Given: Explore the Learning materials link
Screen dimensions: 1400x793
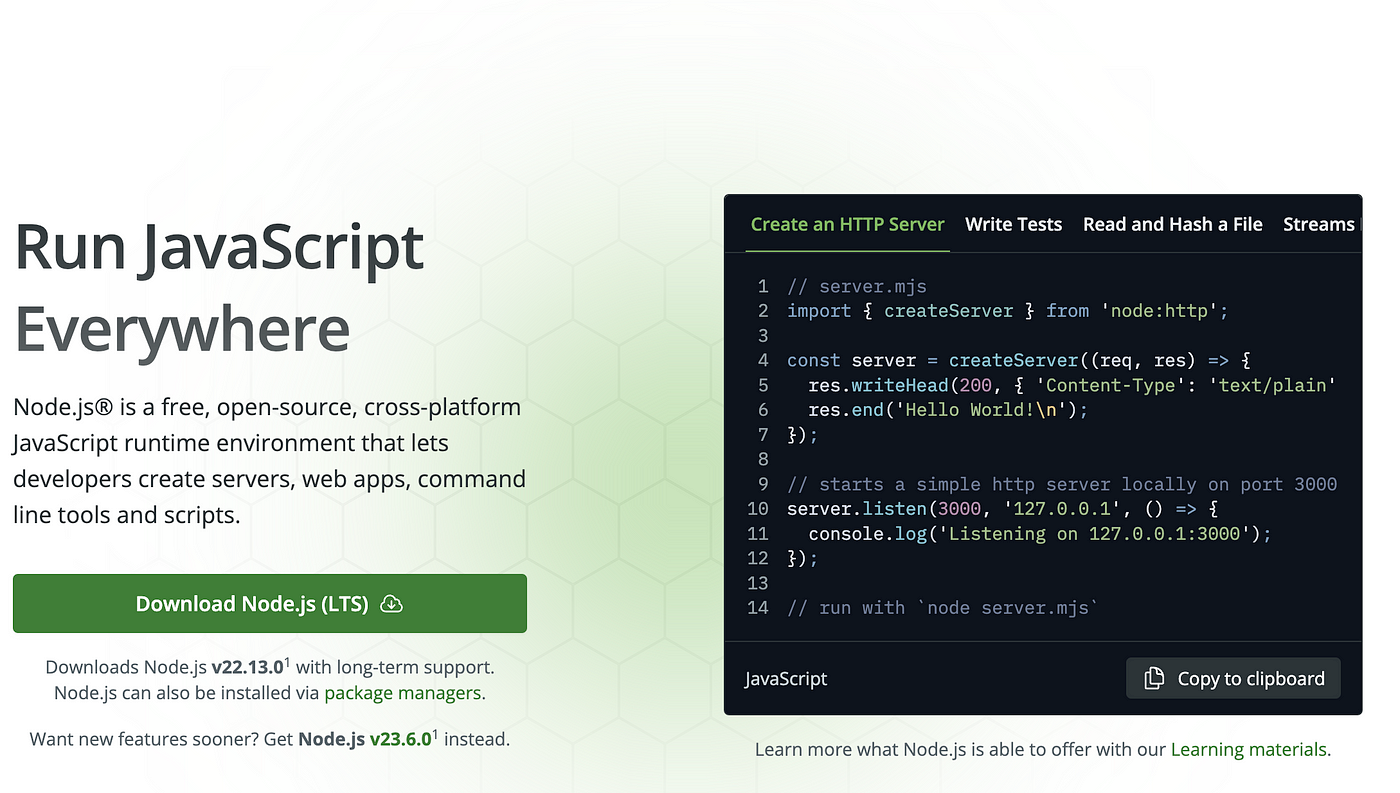Looking at the screenshot, I should pyautogui.click(x=1247, y=748).
